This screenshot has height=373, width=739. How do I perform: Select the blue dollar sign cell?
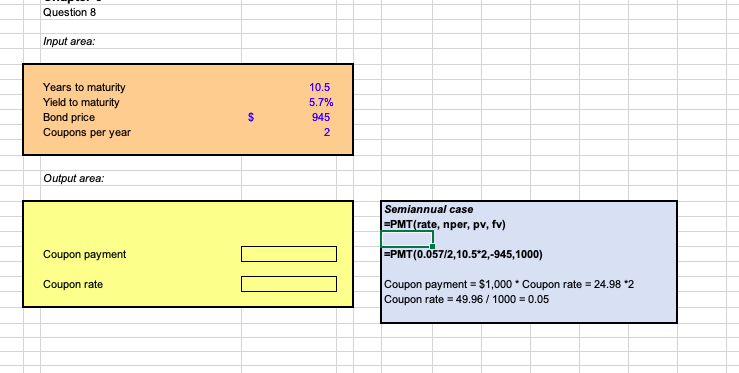[x=251, y=117]
